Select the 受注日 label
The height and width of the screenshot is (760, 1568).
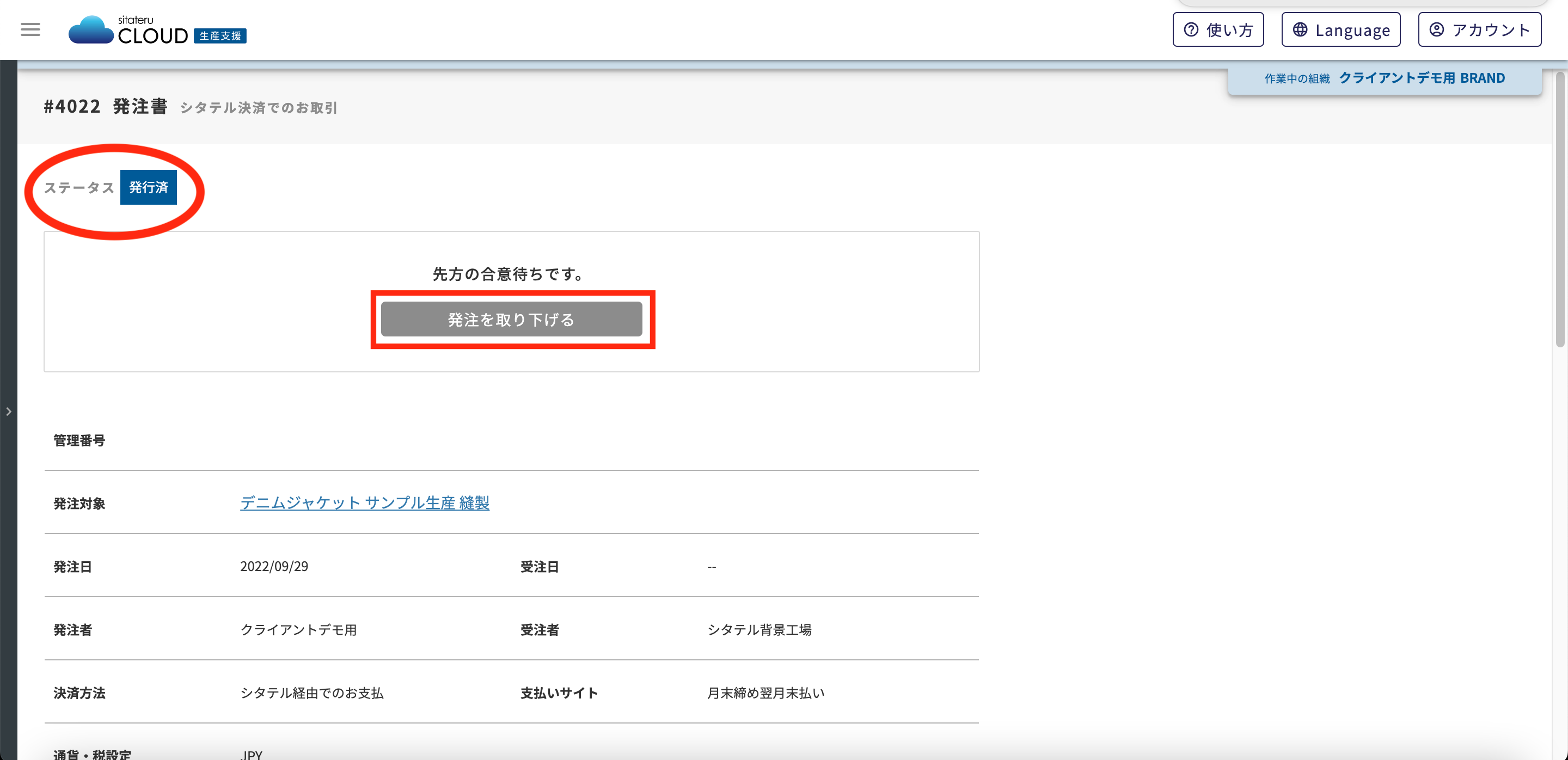pyautogui.click(x=540, y=567)
